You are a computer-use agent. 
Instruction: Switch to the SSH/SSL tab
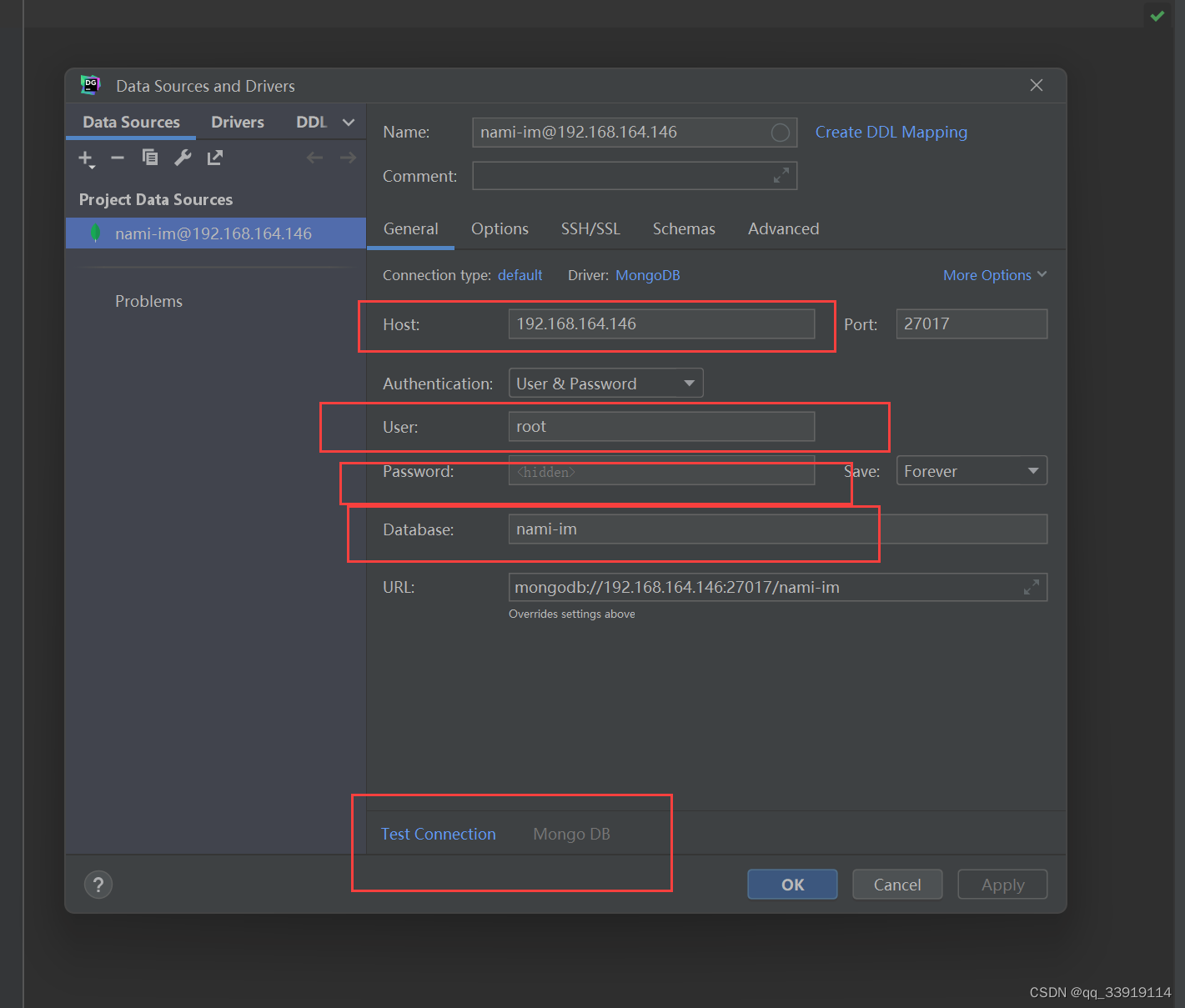tap(590, 228)
